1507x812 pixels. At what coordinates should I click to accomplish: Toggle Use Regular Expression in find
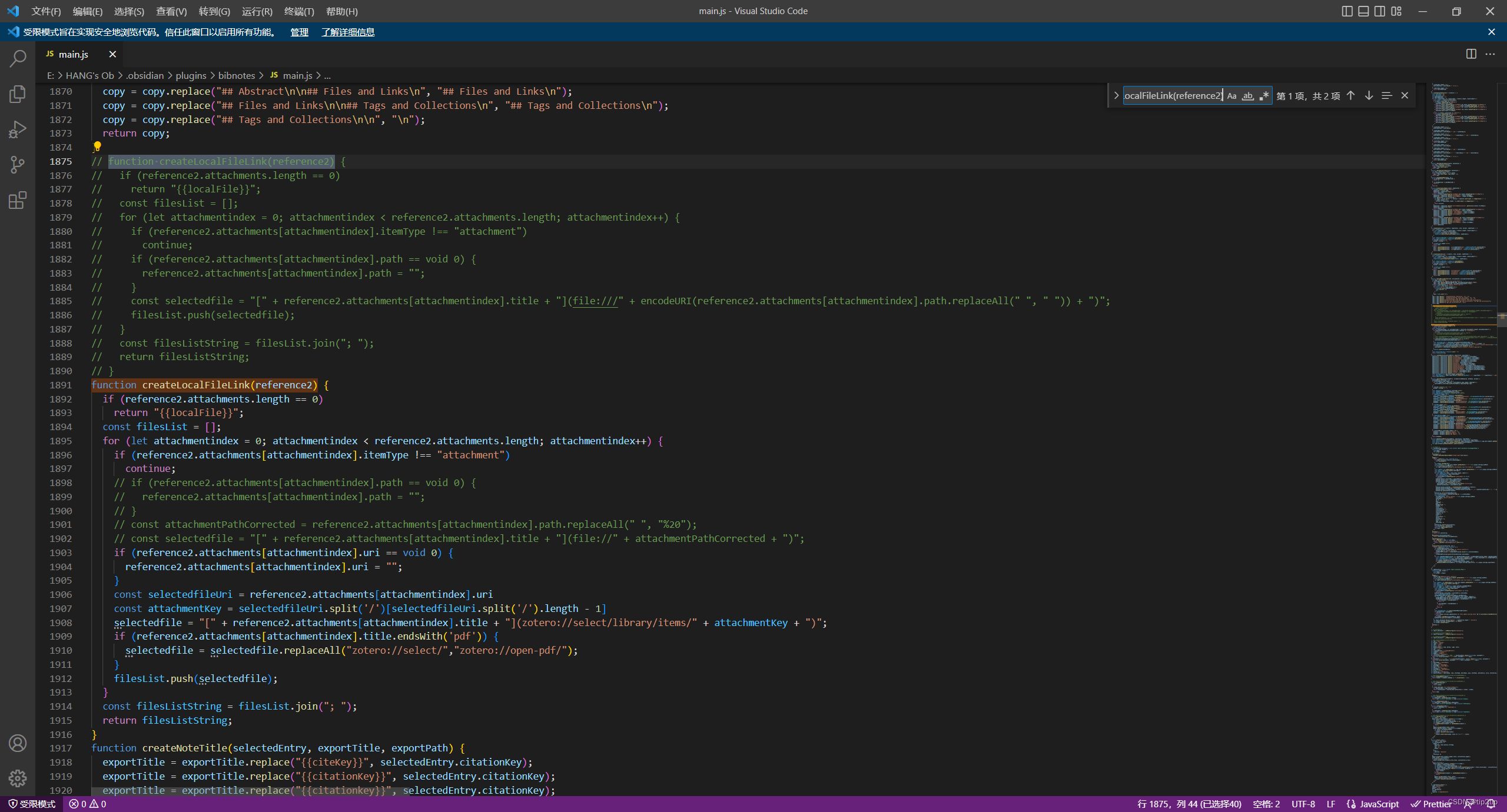[x=1264, y=96]
